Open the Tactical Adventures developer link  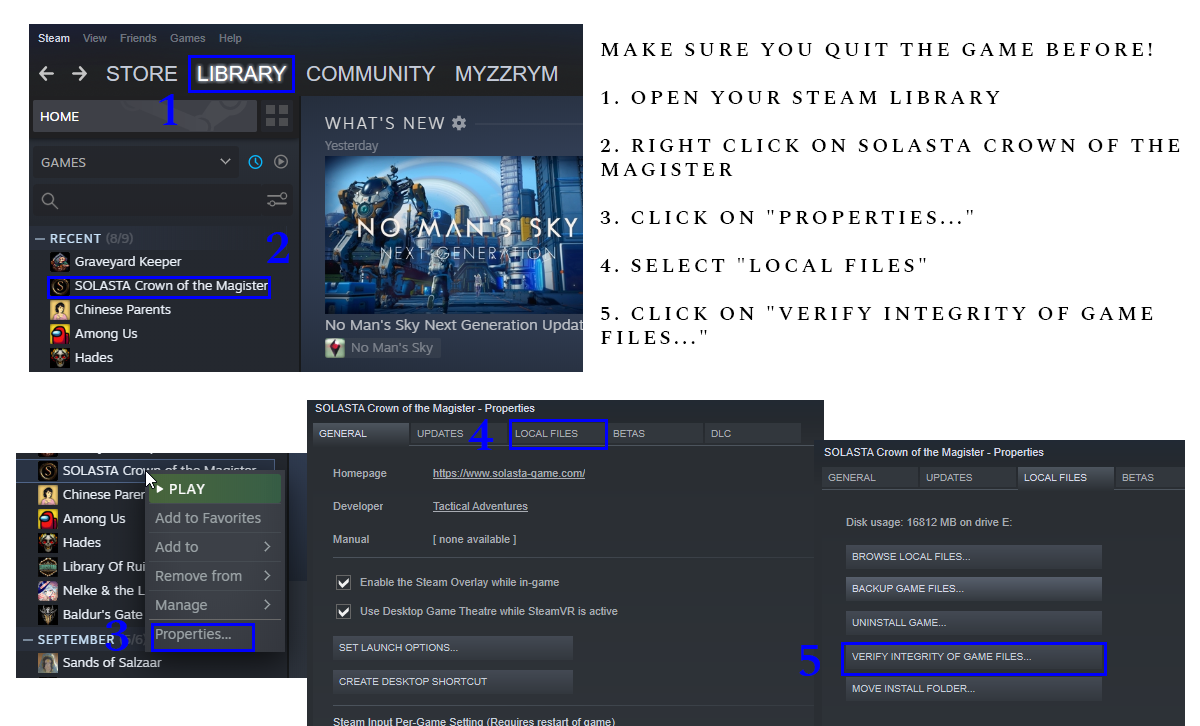(x=480, y=507)
